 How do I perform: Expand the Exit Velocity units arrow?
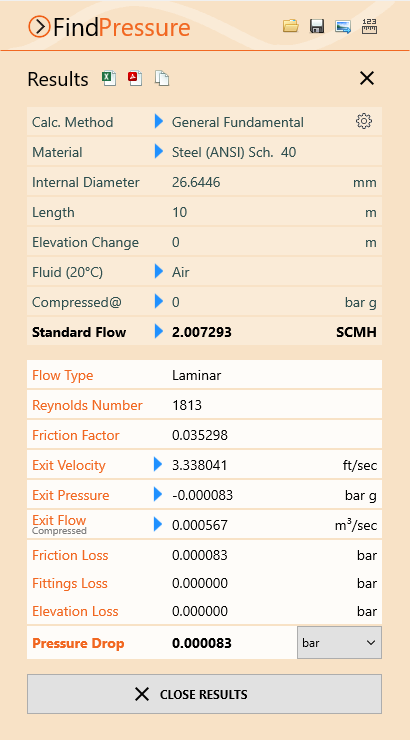click(158, 464)
